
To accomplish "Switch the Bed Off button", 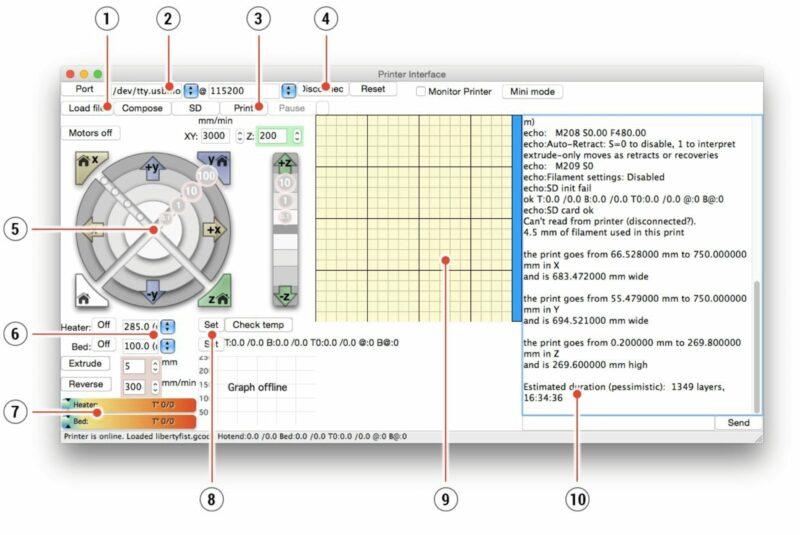I will (104, 345).
